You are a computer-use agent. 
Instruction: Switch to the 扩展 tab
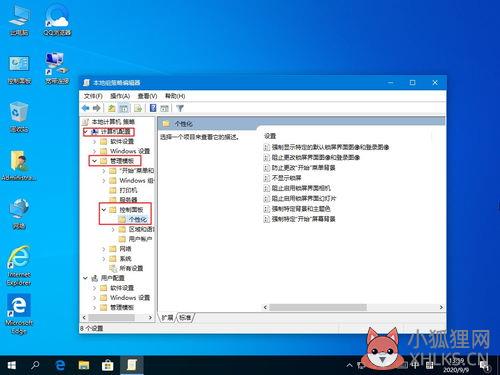coord(167,318)
